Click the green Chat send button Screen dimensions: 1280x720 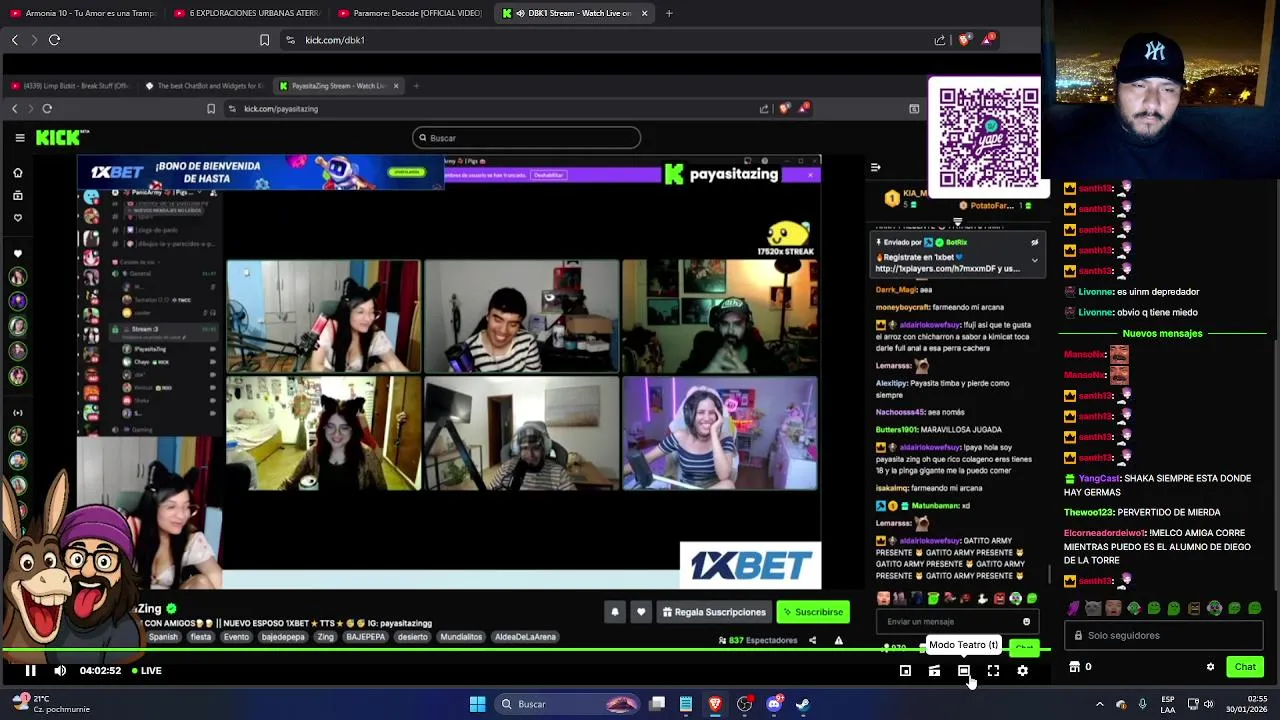[1245, 667]
